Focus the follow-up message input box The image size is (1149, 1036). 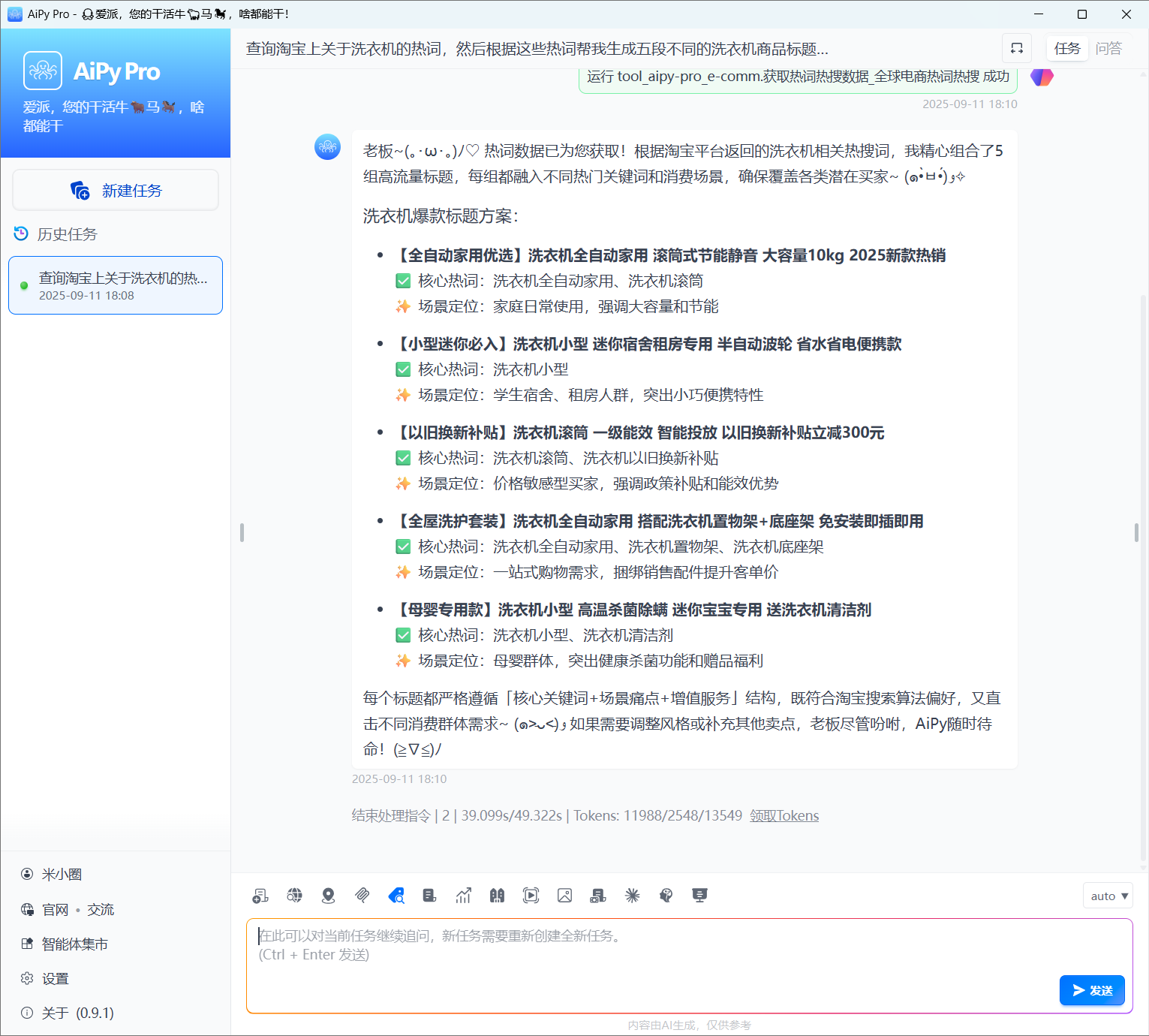(689, 965)
